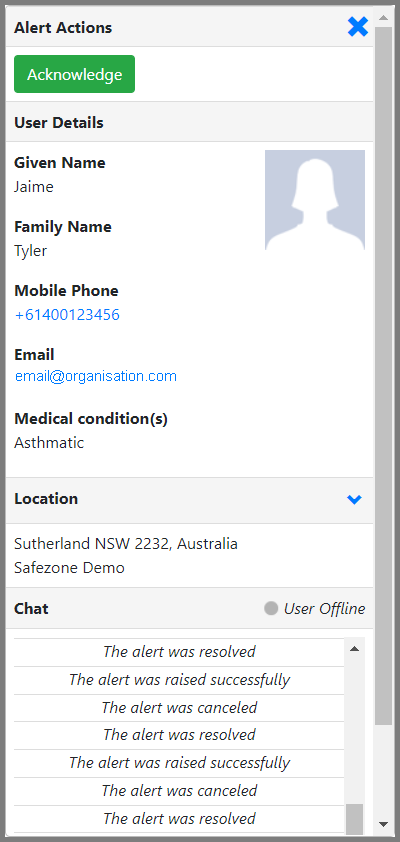Select the Sutherland NSW 2232 address text
This screenshot has width=400, height=842.
point(126,544)
